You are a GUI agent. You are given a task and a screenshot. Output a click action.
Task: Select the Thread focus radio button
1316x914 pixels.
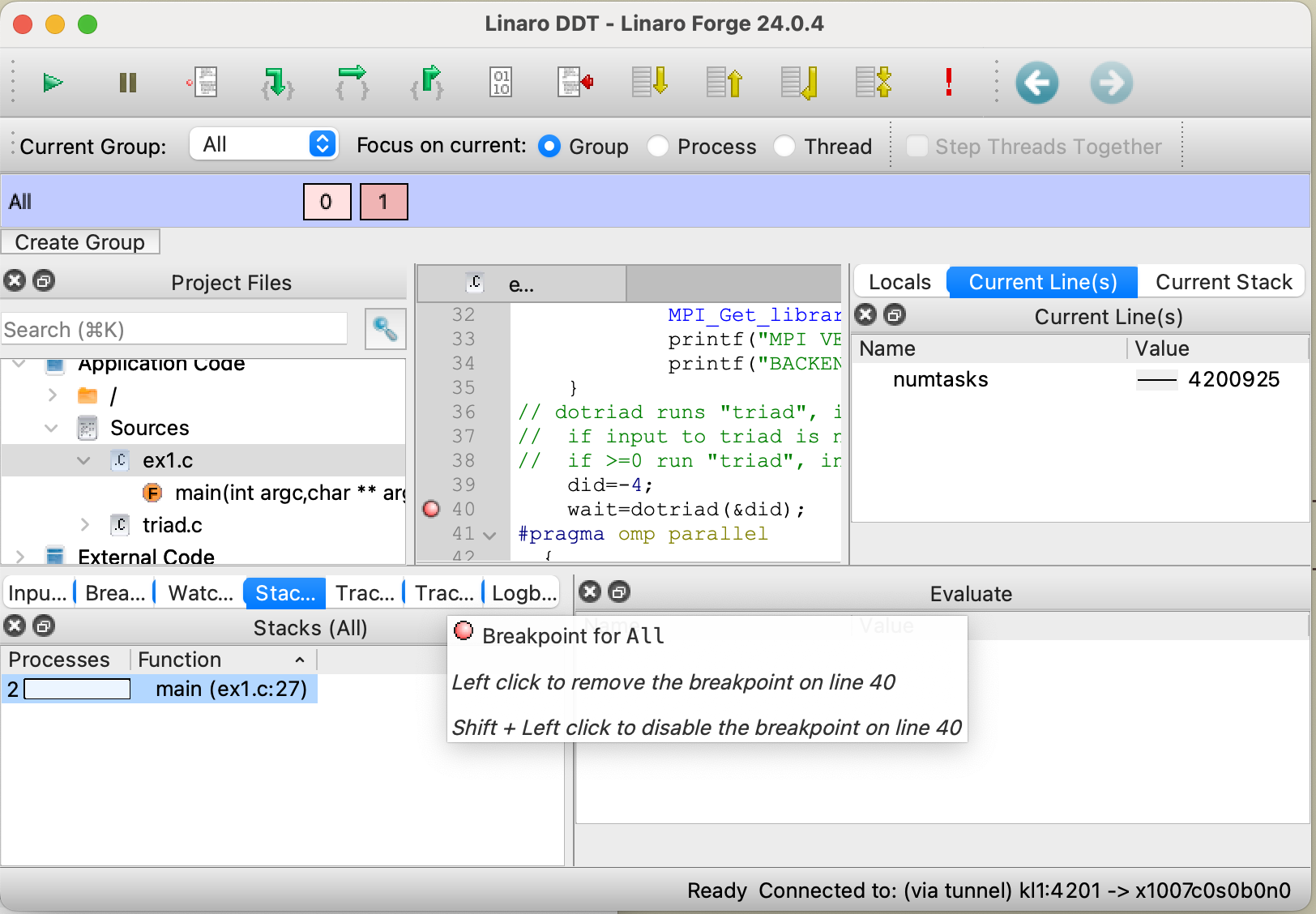click(784, 147)
